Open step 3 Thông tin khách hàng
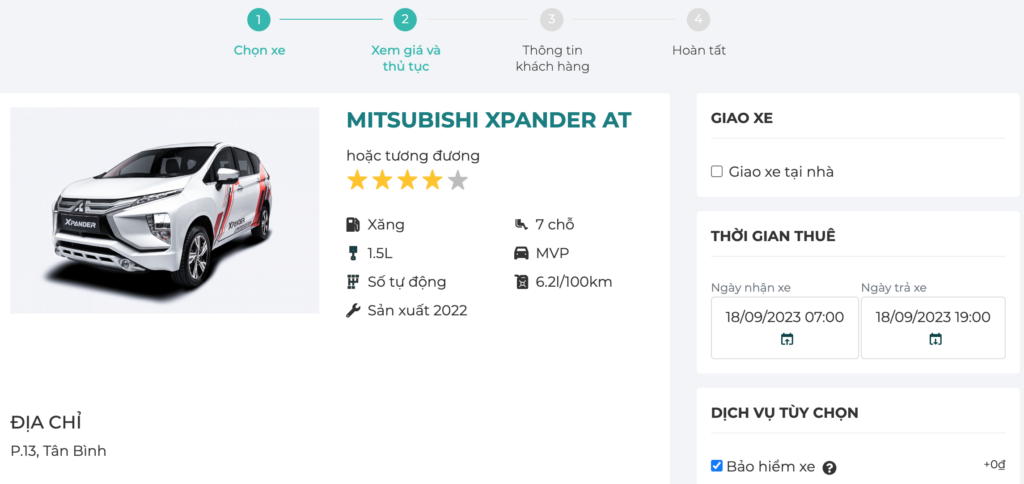The height and width of the screenshot is (484, 1024). coord(552,19)
